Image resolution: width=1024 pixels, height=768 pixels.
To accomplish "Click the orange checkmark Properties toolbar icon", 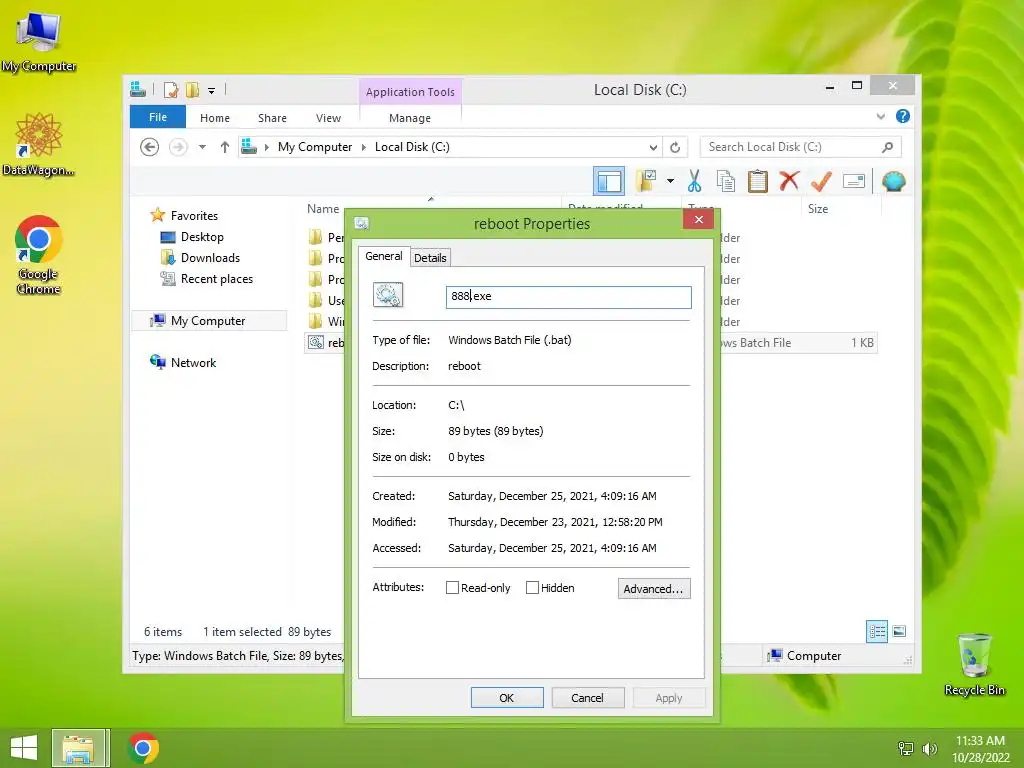I will (x=821, y=181).
